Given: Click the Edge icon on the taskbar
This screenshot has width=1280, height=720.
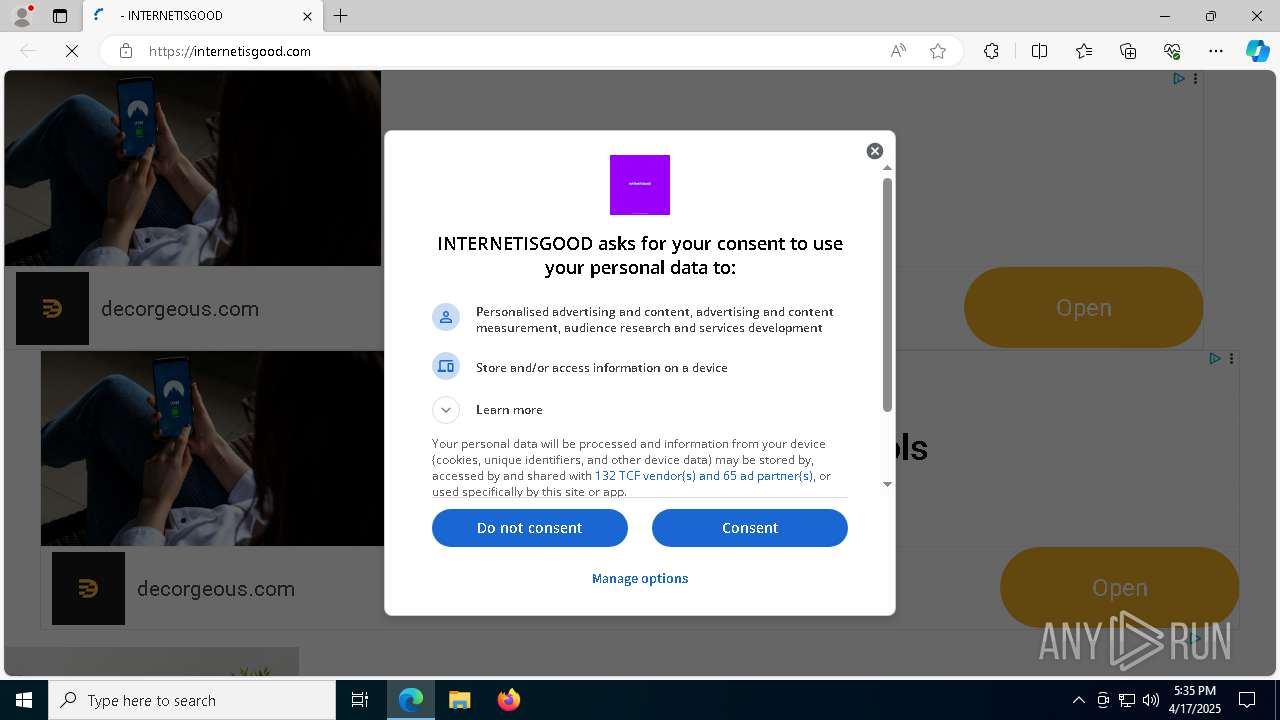Looking at the screenshot, I should (x=411, y=700).
